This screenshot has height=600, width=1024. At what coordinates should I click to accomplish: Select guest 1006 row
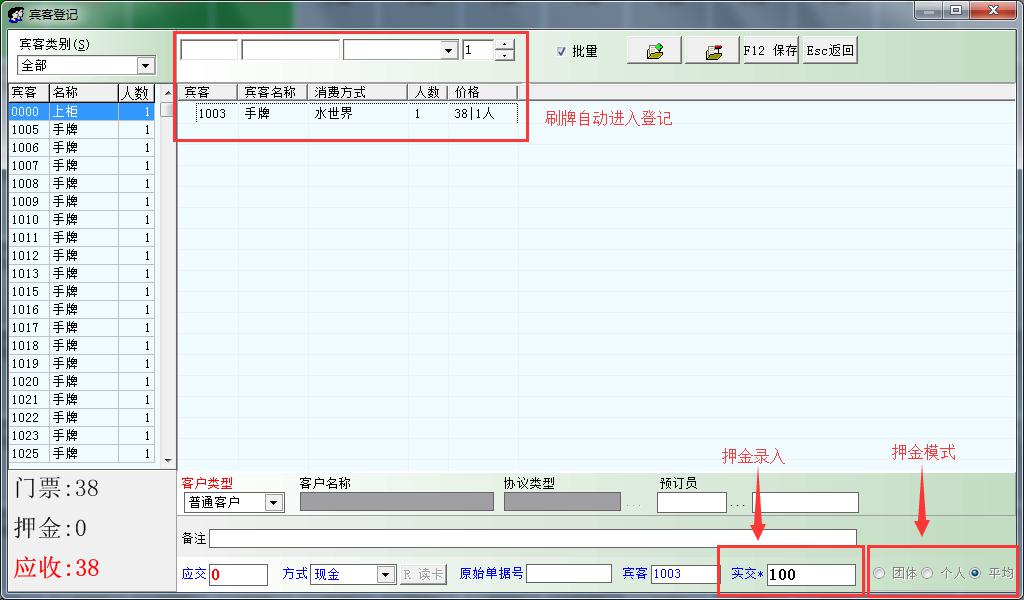(x=82, y=148)
